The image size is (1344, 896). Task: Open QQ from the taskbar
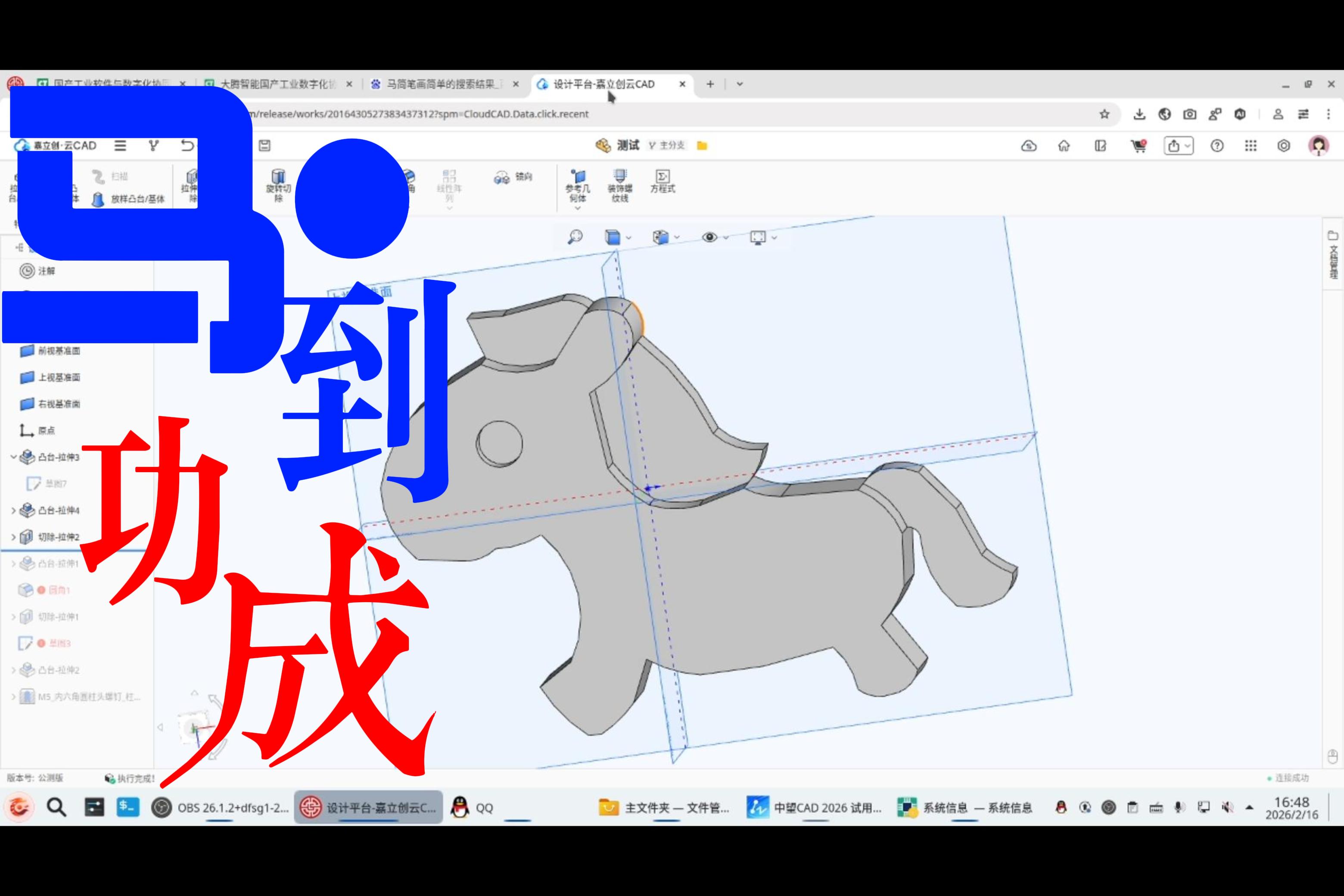point(473,807)
